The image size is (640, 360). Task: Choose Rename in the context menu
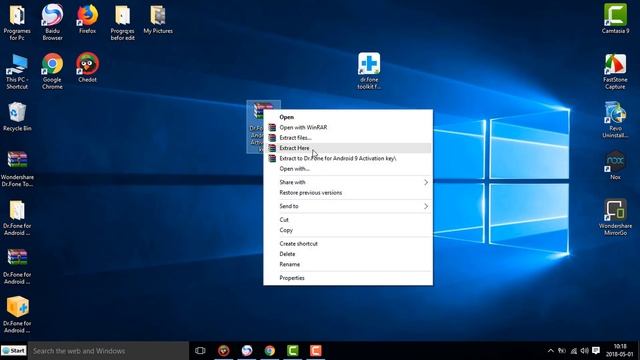pos(348,264)
